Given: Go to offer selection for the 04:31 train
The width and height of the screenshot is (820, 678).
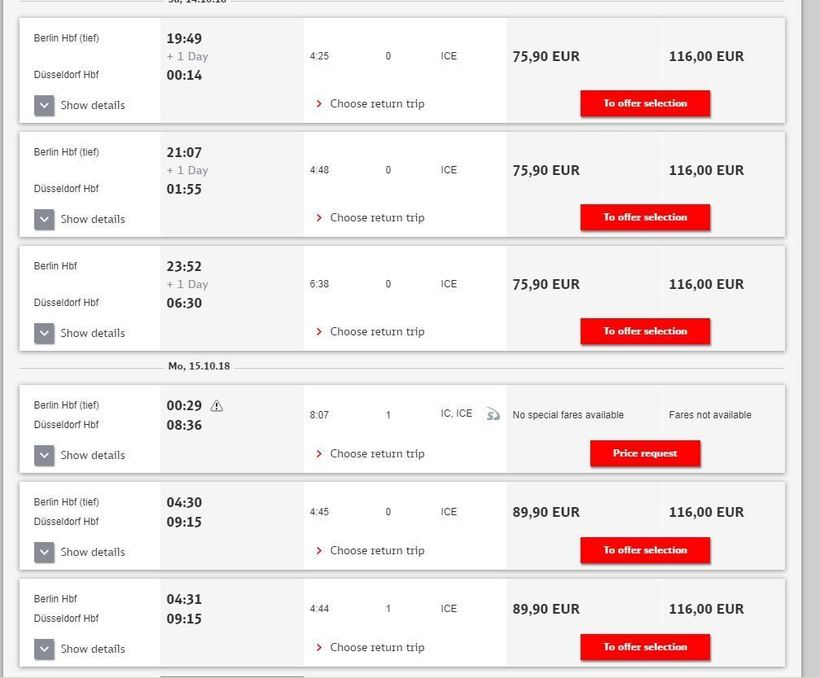Looking at the screenshot, I should tap(645, 647).
